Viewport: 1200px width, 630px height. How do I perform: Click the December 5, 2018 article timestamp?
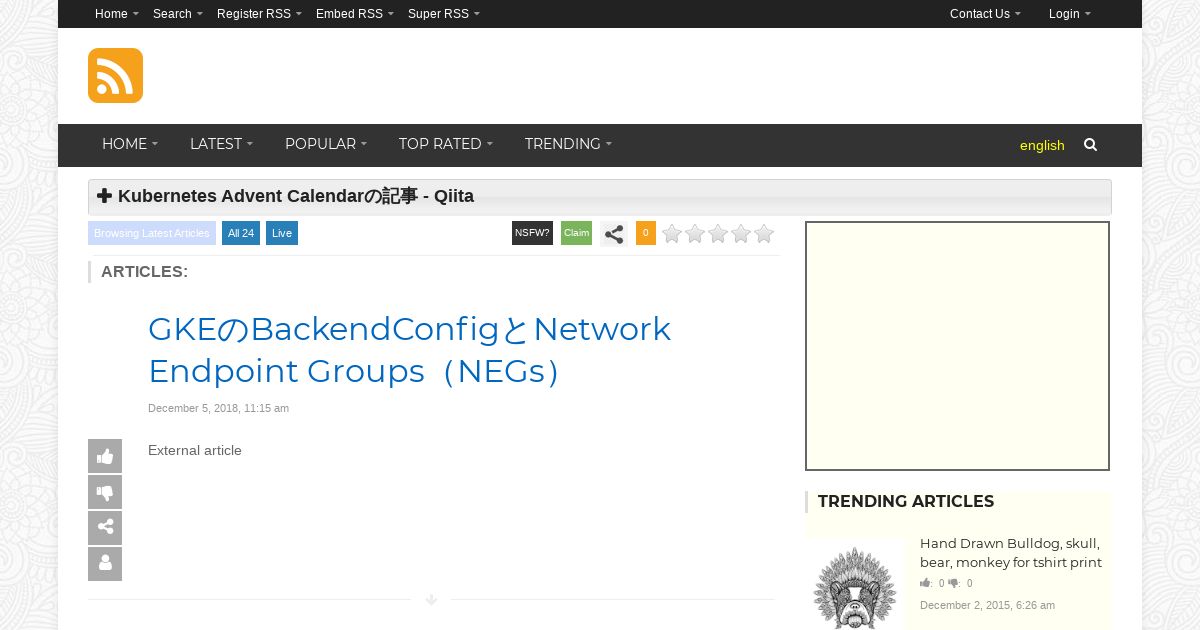coord(218,408)
